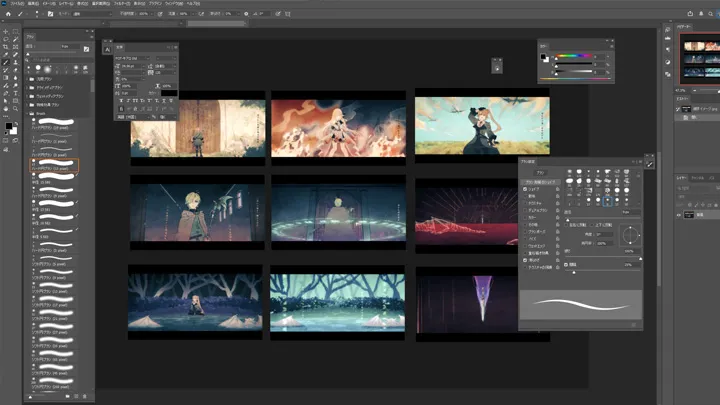This screenshot has width=720, height=405.
Task: Open the Edit menu
Action: (33, 3)
